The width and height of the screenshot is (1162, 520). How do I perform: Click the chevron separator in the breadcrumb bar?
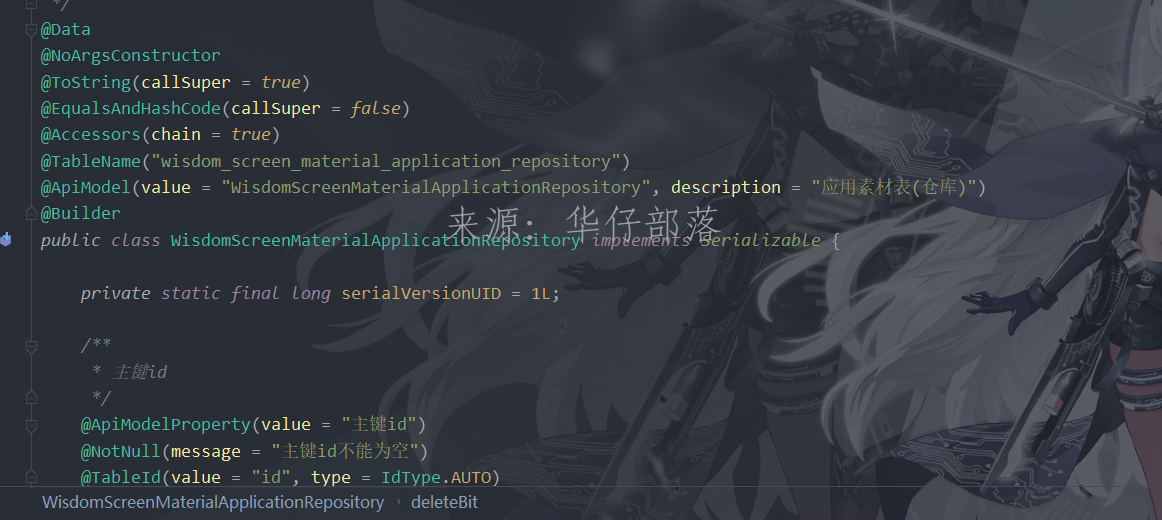[x=398, y=503]
